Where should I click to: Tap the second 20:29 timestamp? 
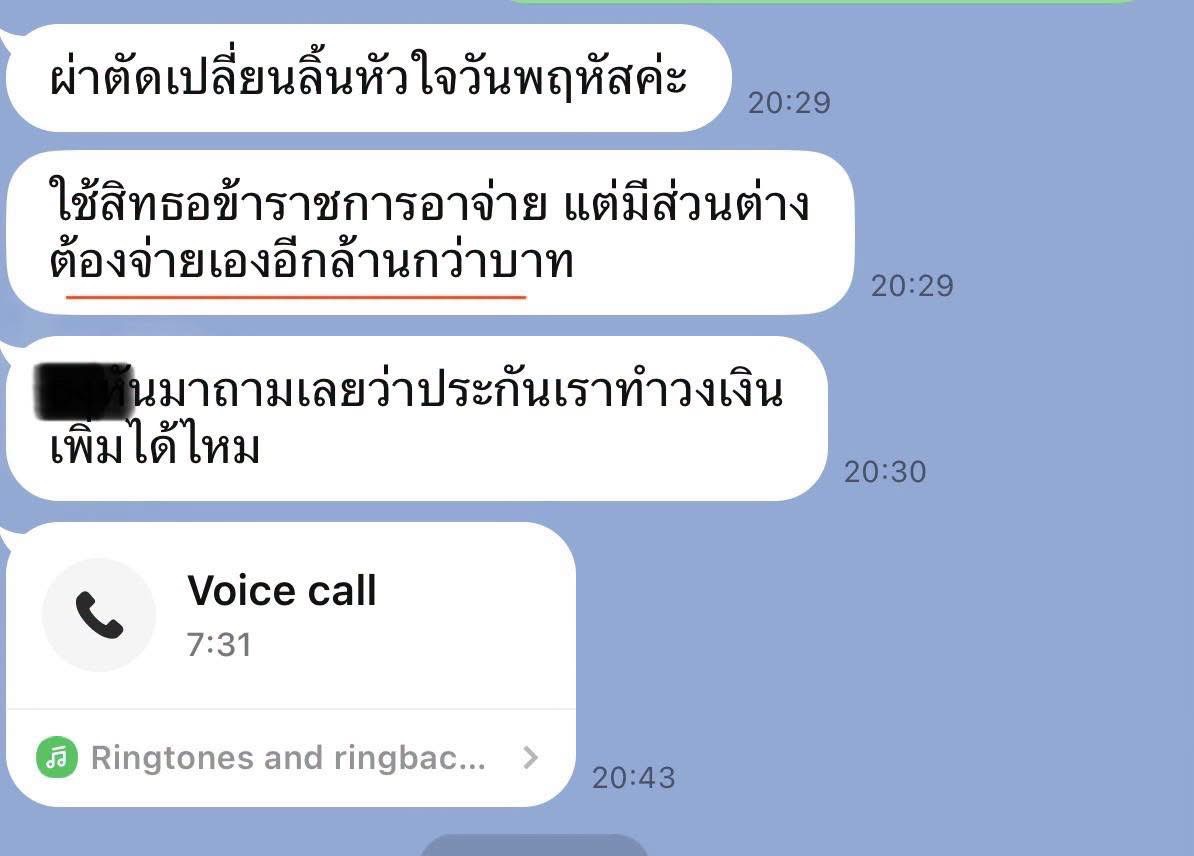pos(912,286)
